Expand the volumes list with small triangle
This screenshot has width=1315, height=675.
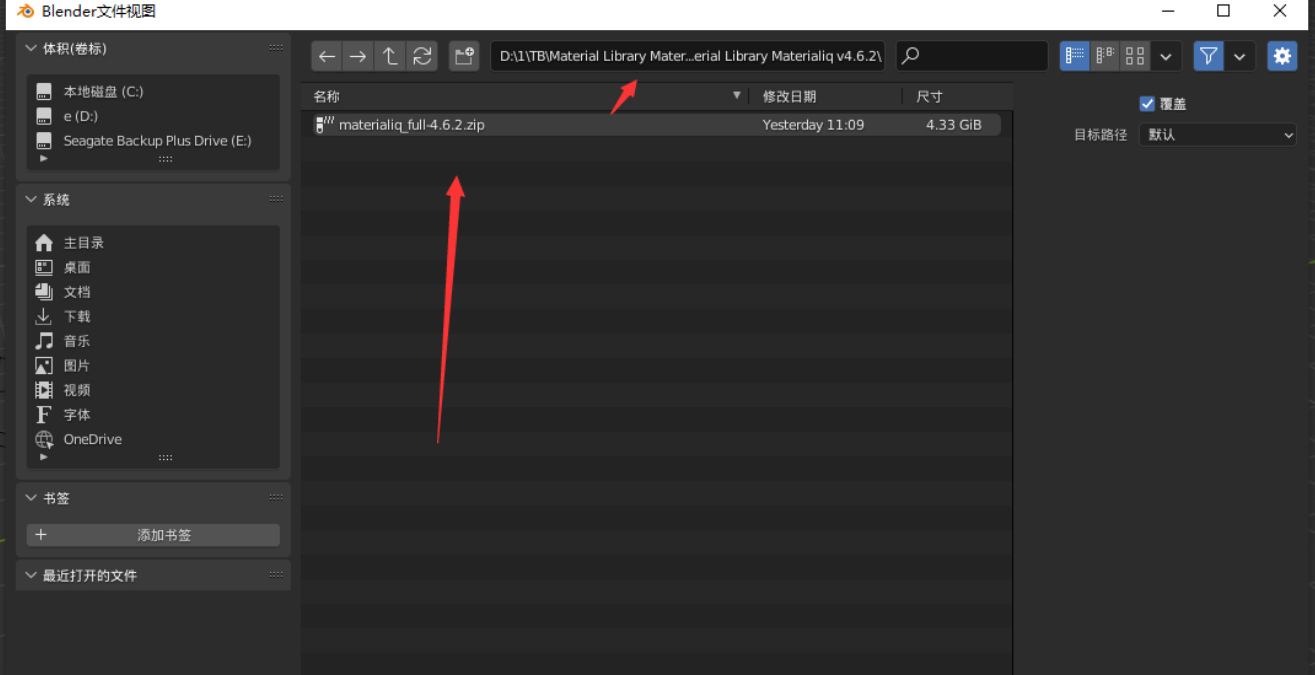coord(43,158)
